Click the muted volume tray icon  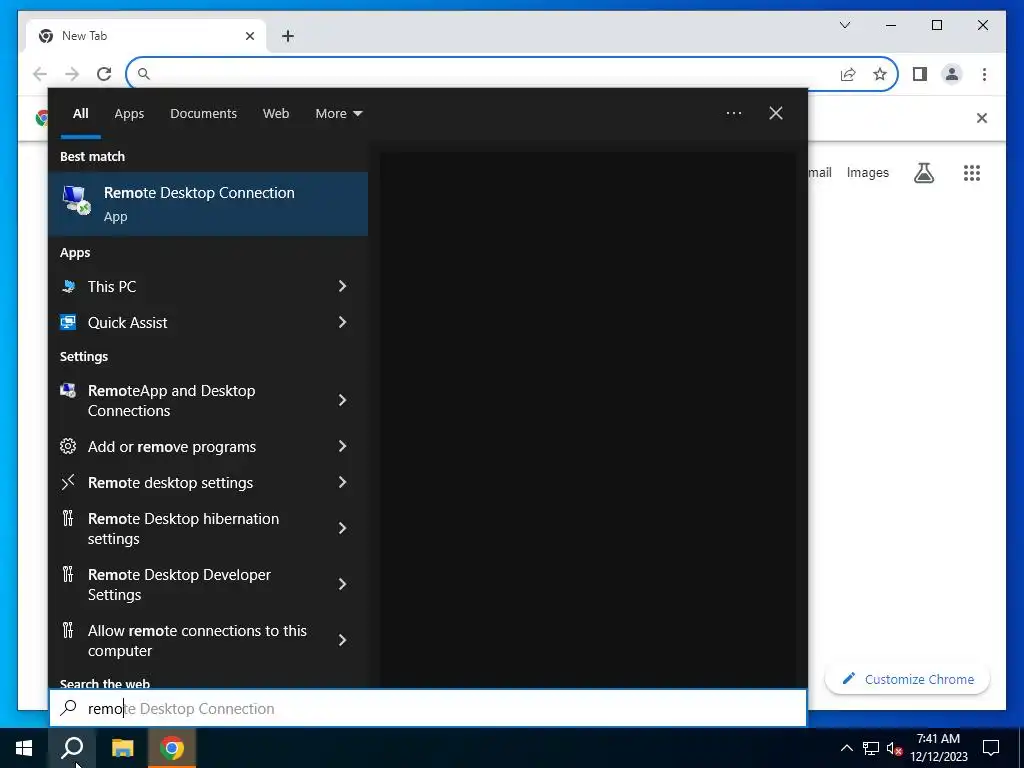tap(895, 748)
